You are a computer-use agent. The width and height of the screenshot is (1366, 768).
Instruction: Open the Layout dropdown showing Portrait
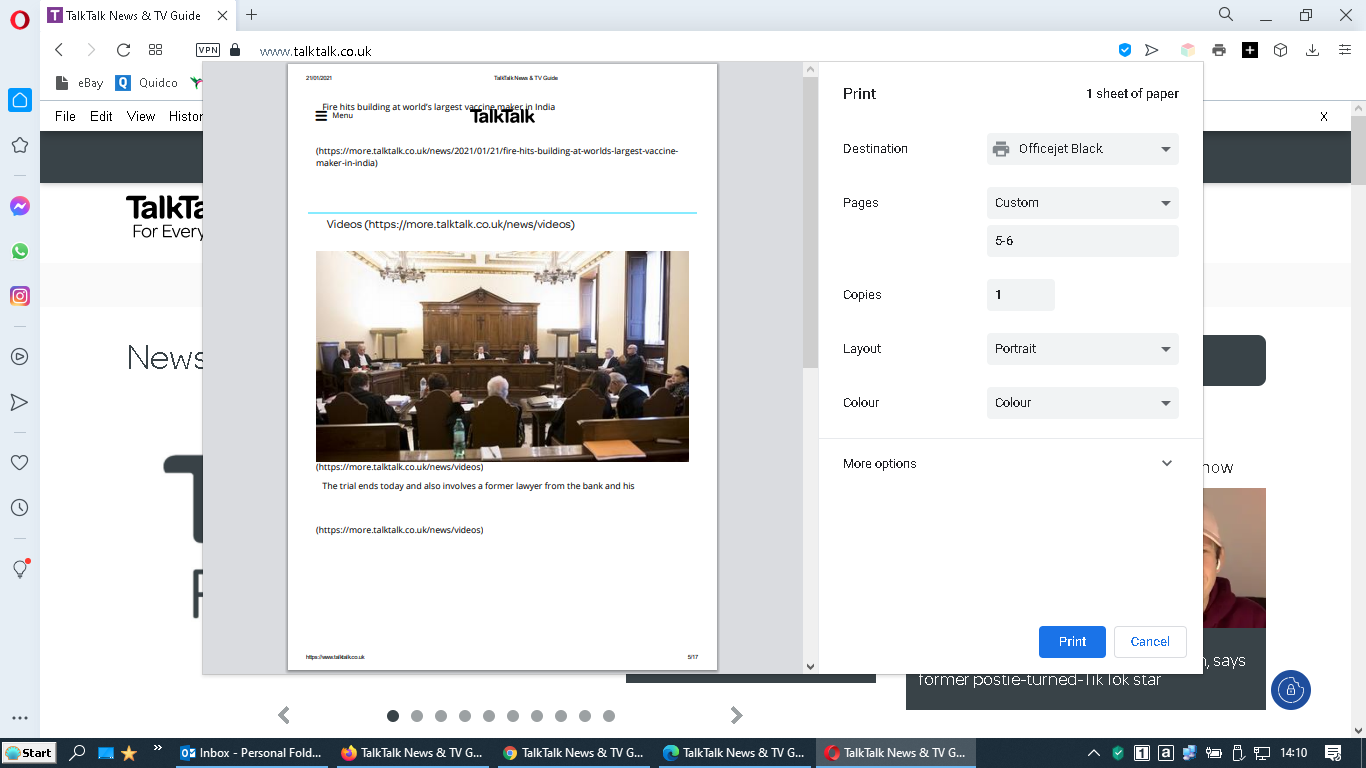1083,349
